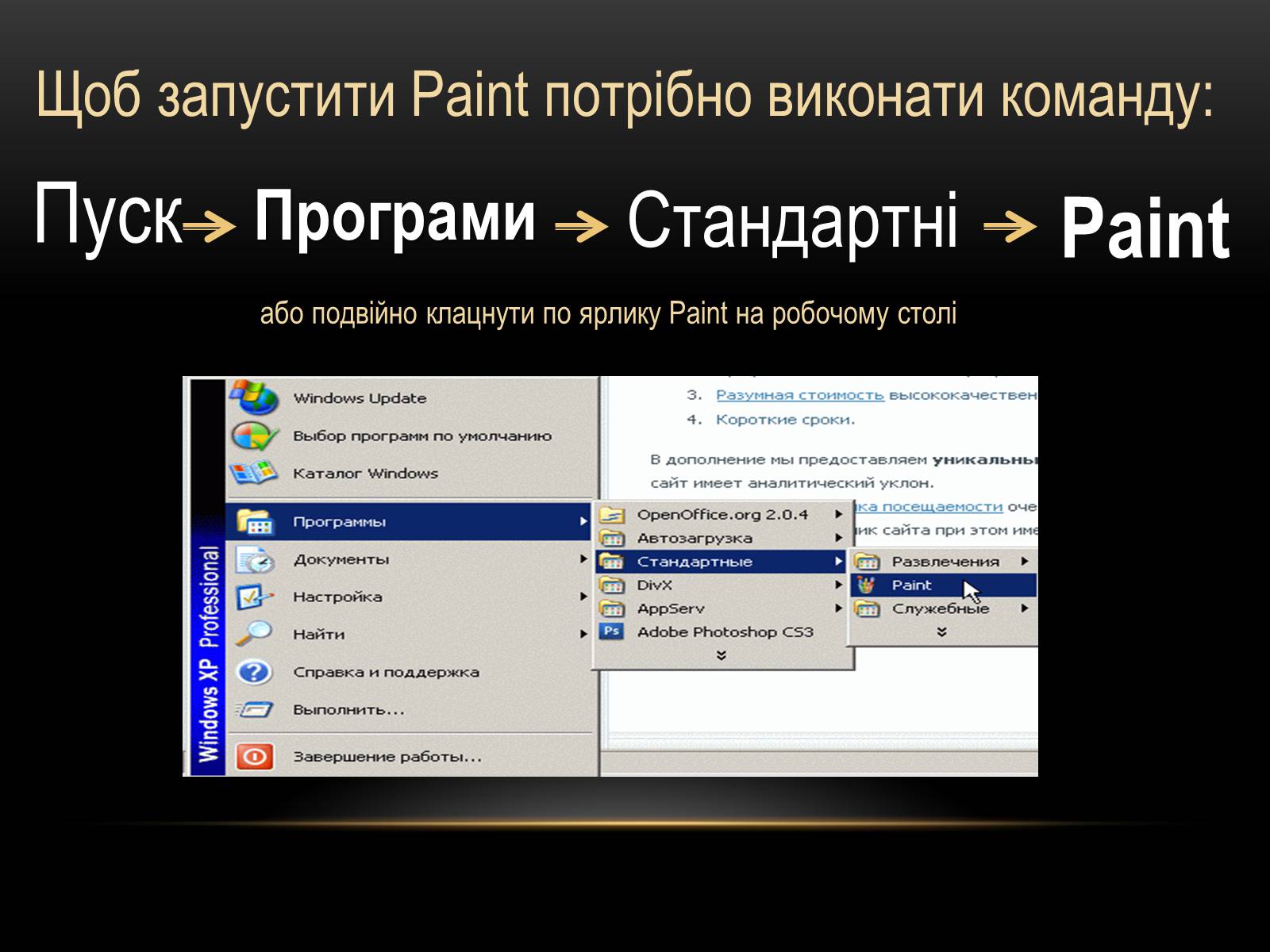The image size is (1270, 952).
Task: Click Найти label in the Start menu
Action: click(x=319, y=634)
